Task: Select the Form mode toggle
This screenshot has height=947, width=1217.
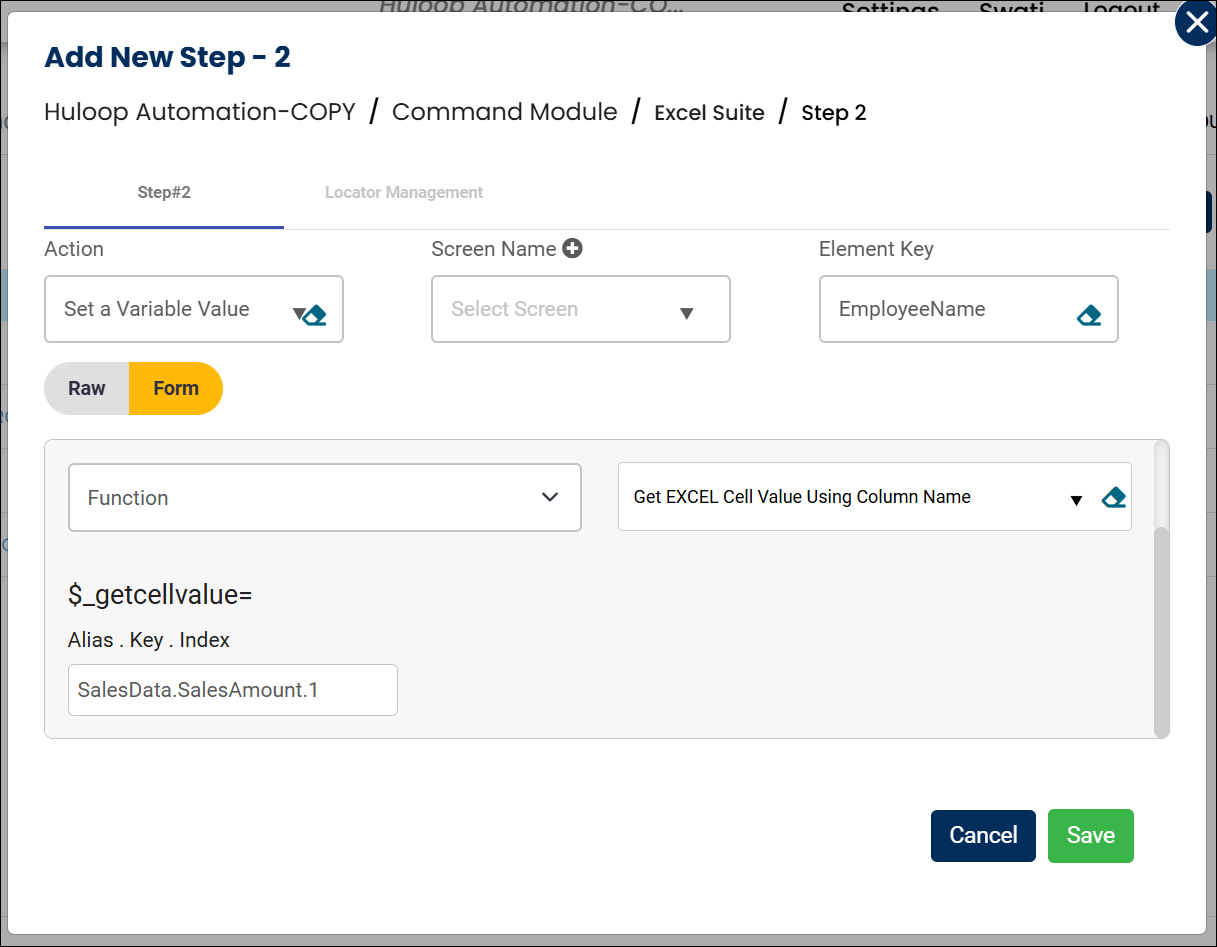Action: tap(176, 389)
